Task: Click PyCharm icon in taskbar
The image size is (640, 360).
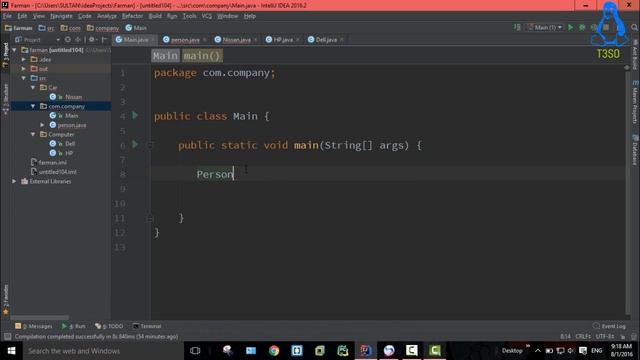Action: [x=343, y=351]
